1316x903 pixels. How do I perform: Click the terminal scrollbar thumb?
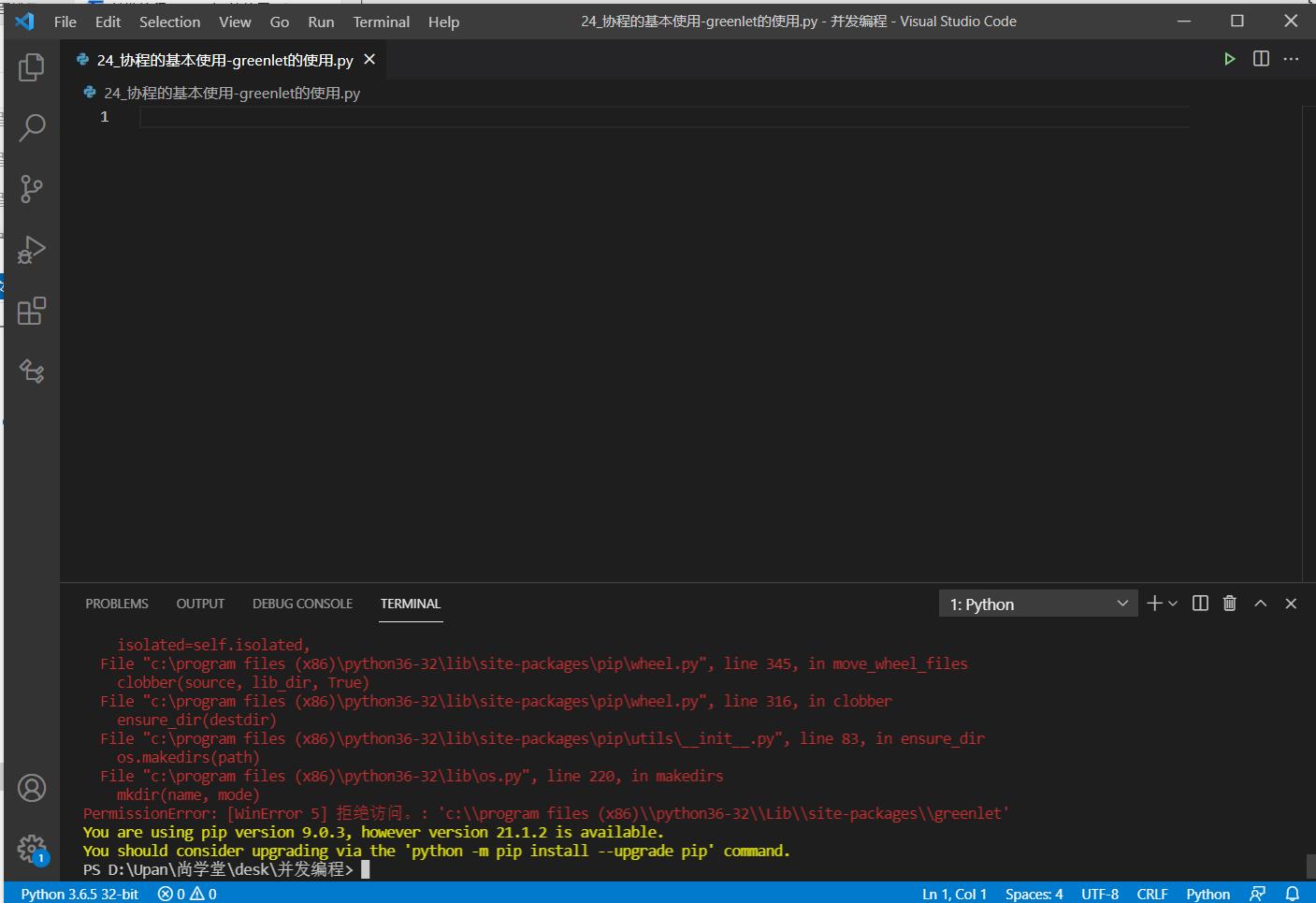point(1310,866)
